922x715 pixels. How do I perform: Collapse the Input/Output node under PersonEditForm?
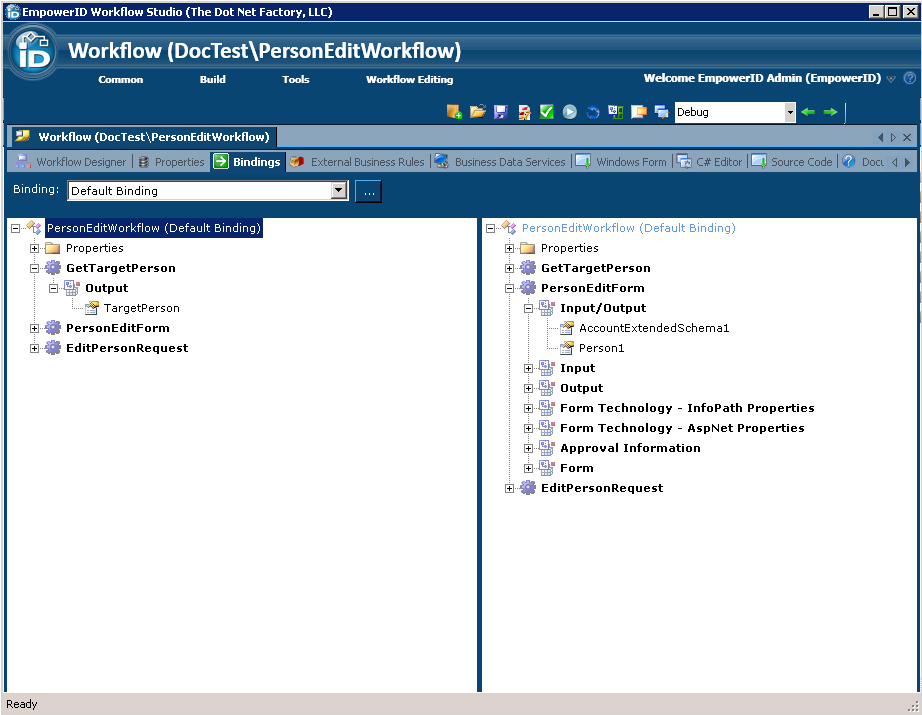point(528,307)
